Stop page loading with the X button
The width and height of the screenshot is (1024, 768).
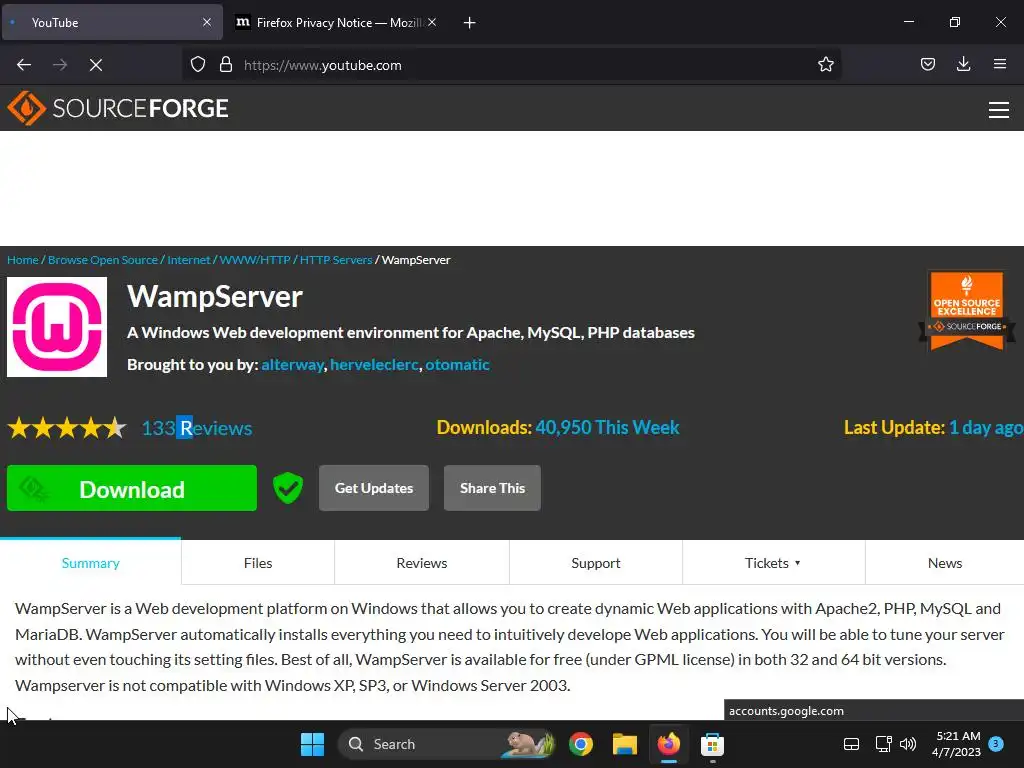(x=96, y=65)
